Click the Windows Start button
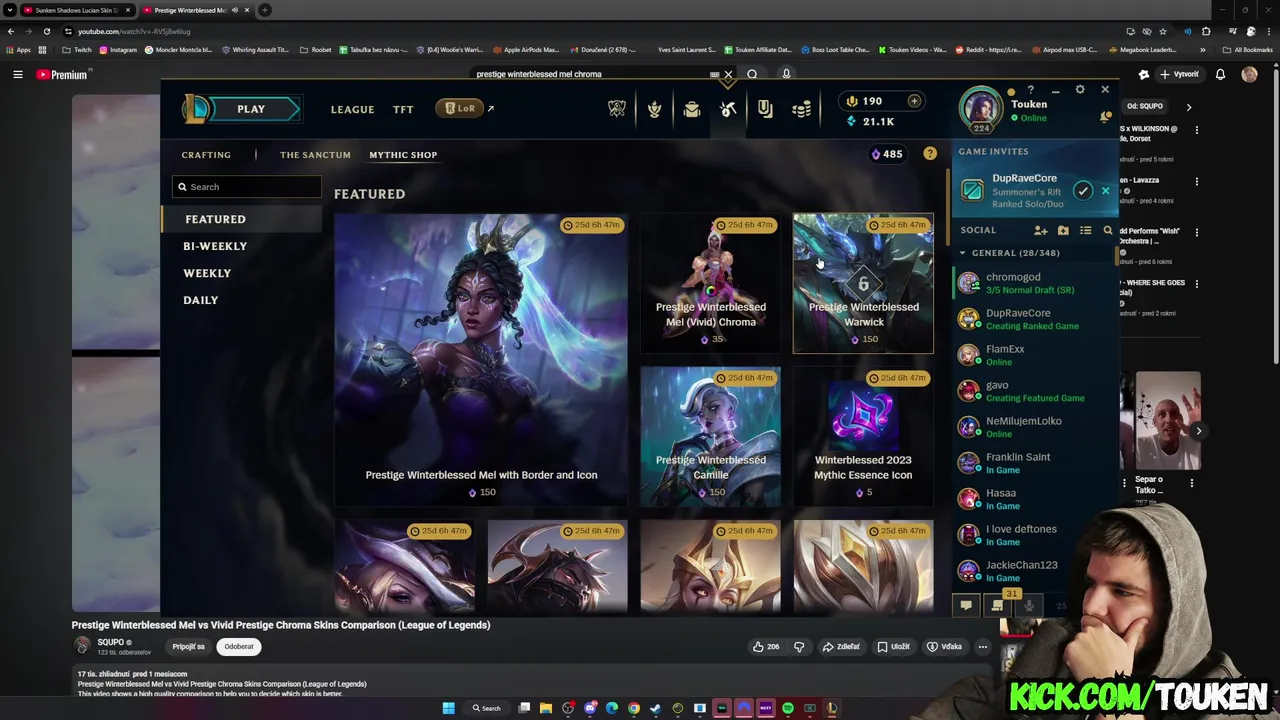 click(x=448, y=708)
